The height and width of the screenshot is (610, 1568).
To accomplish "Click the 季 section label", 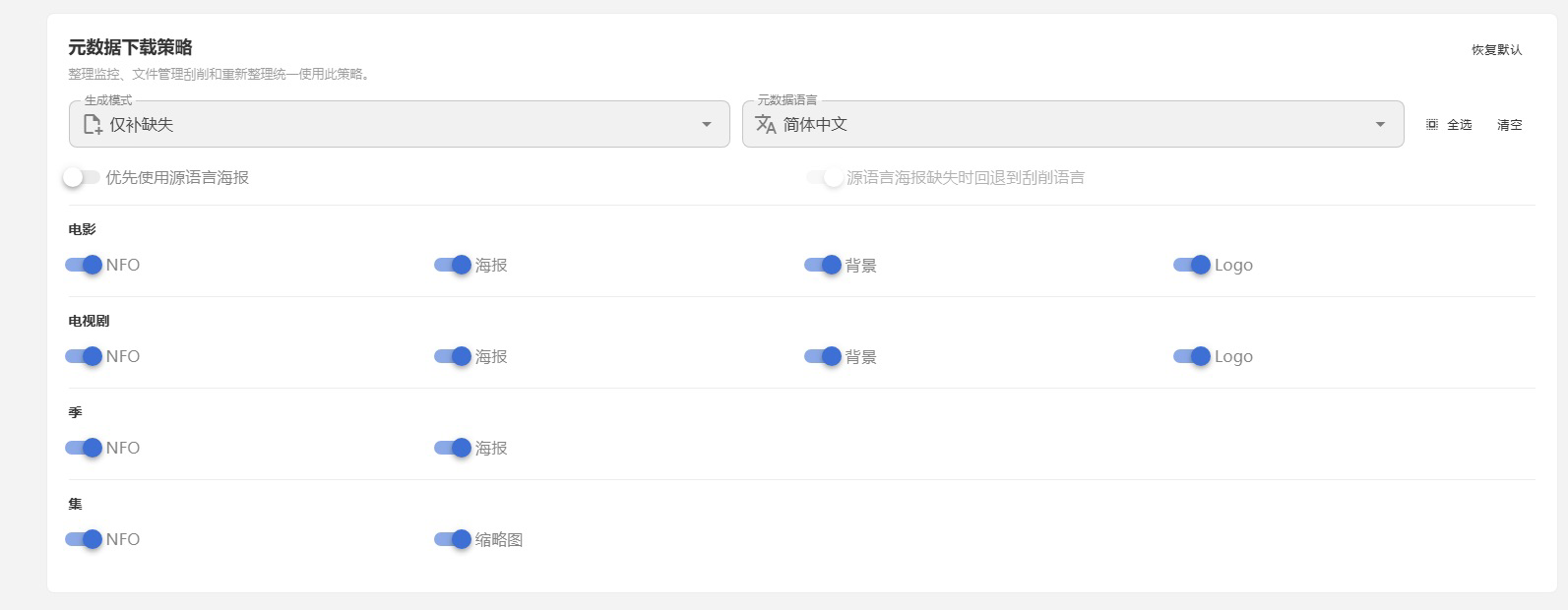I will 75,412.
